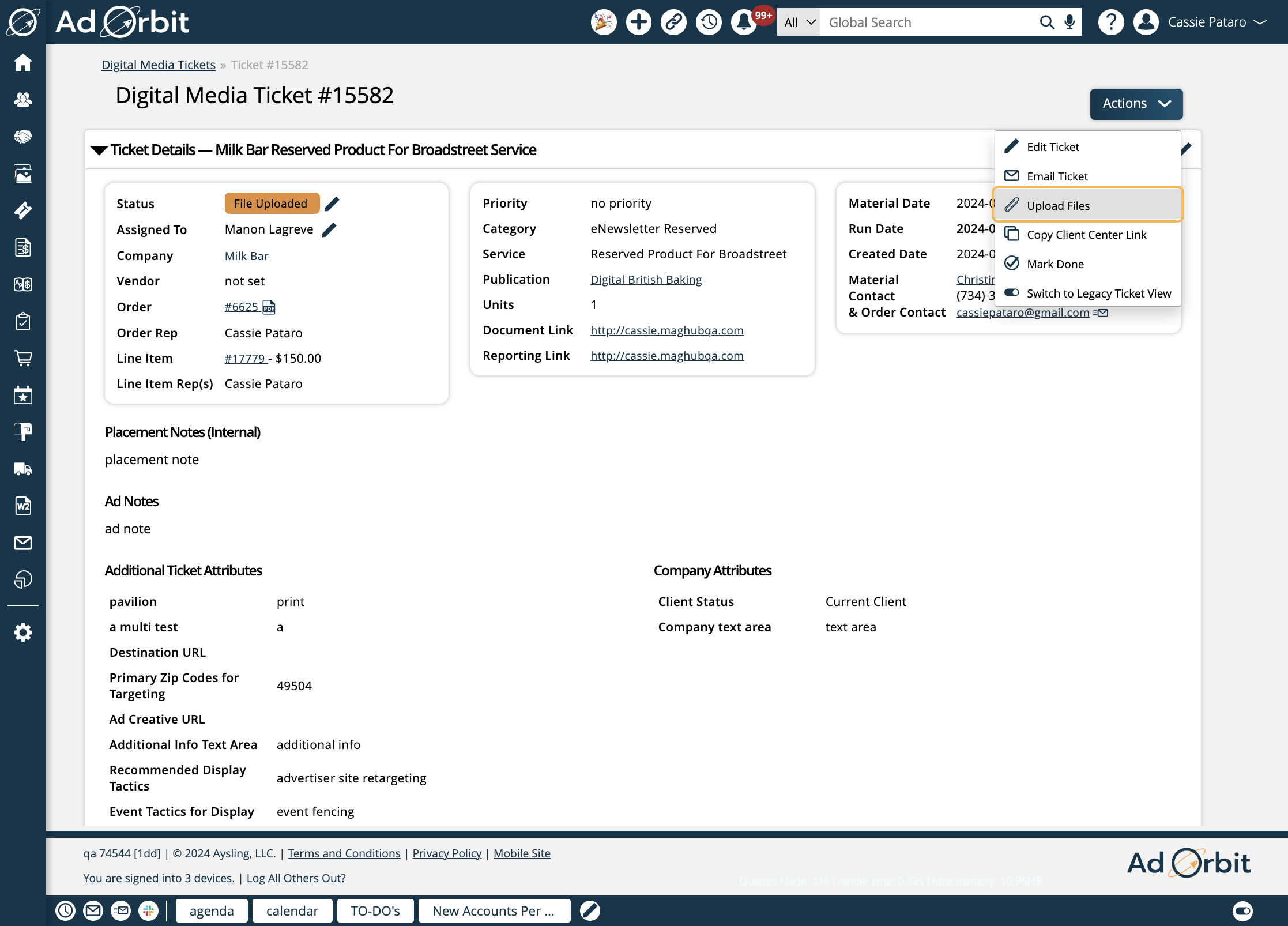Open the notifications bell with 99+ badge
1288x926 pixels.
click(x=745, y=22)
